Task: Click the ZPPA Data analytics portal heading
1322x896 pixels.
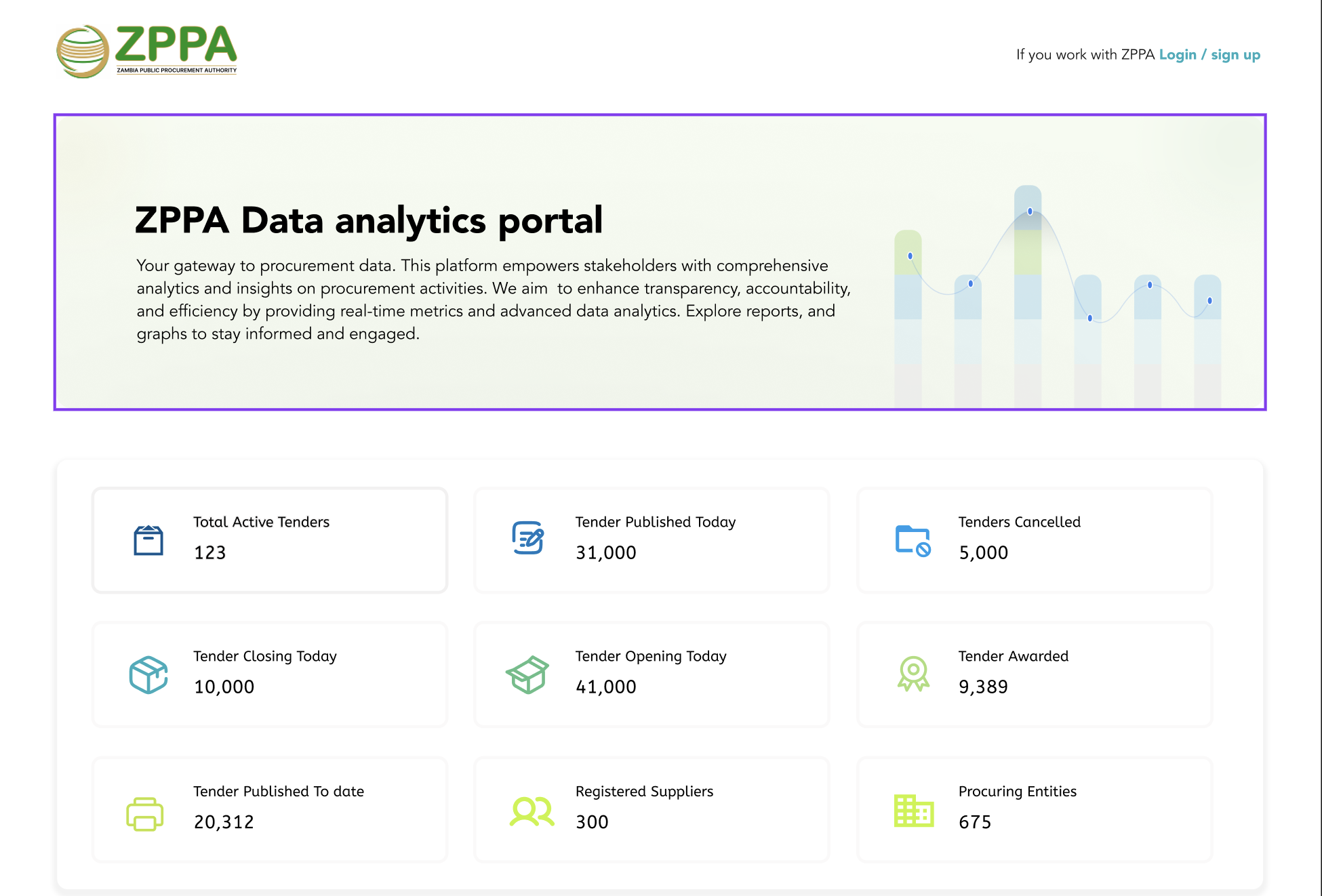Action: pos(369,221)
